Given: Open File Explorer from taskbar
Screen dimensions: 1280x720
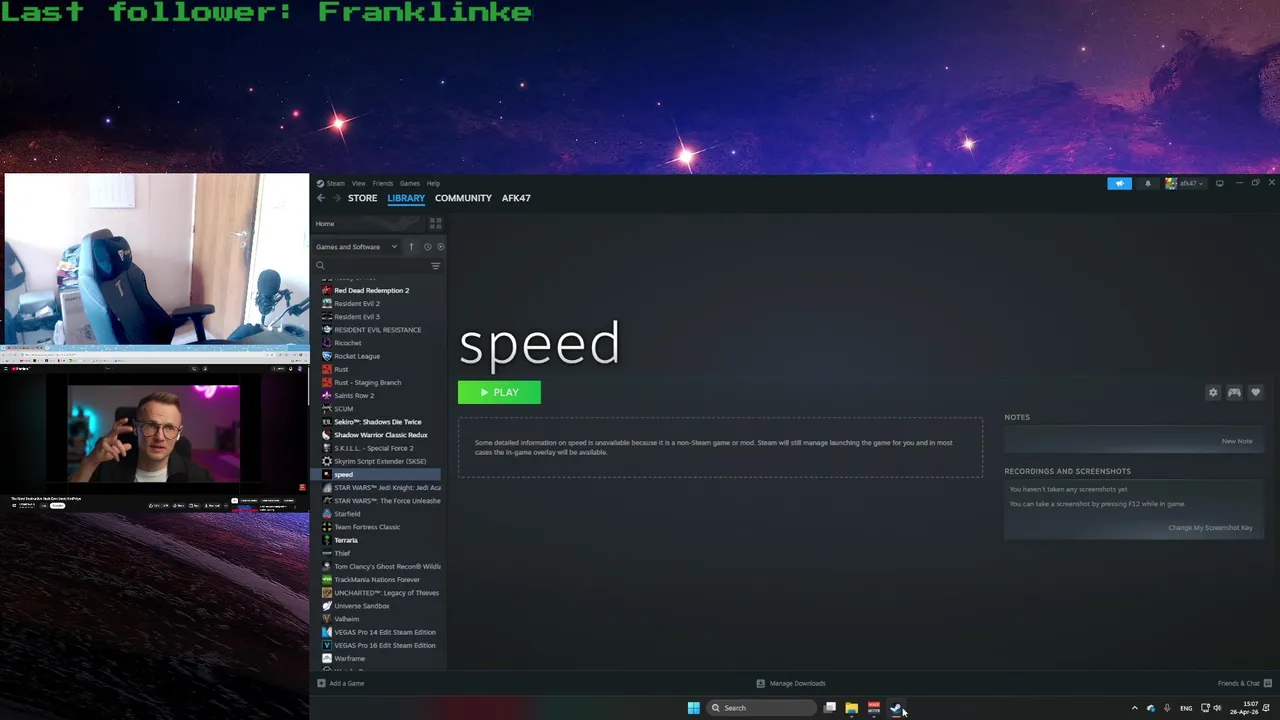Looking at the screenshot, I should tap(851, 708).
